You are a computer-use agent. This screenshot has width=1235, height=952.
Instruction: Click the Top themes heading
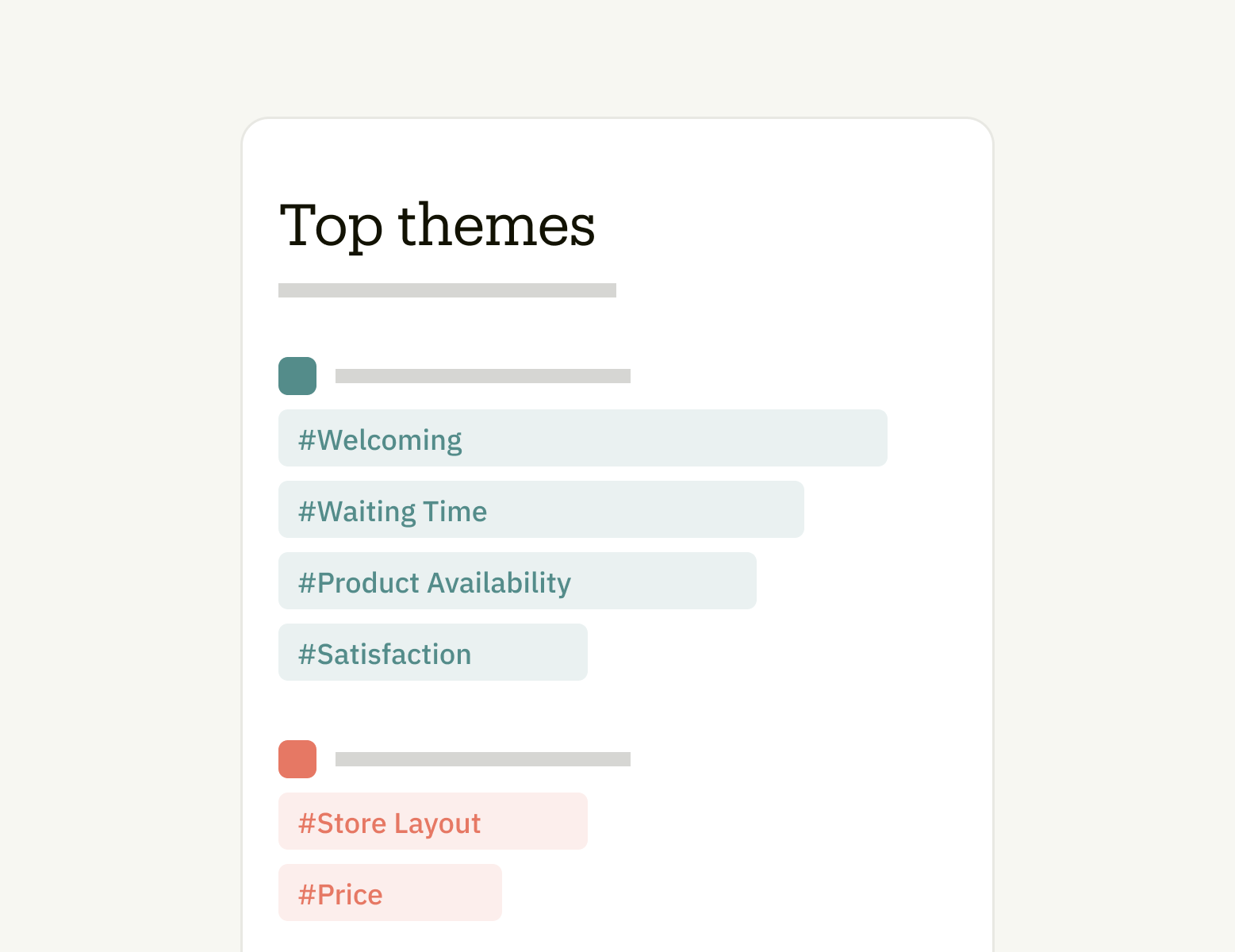[x=437, y=225]
